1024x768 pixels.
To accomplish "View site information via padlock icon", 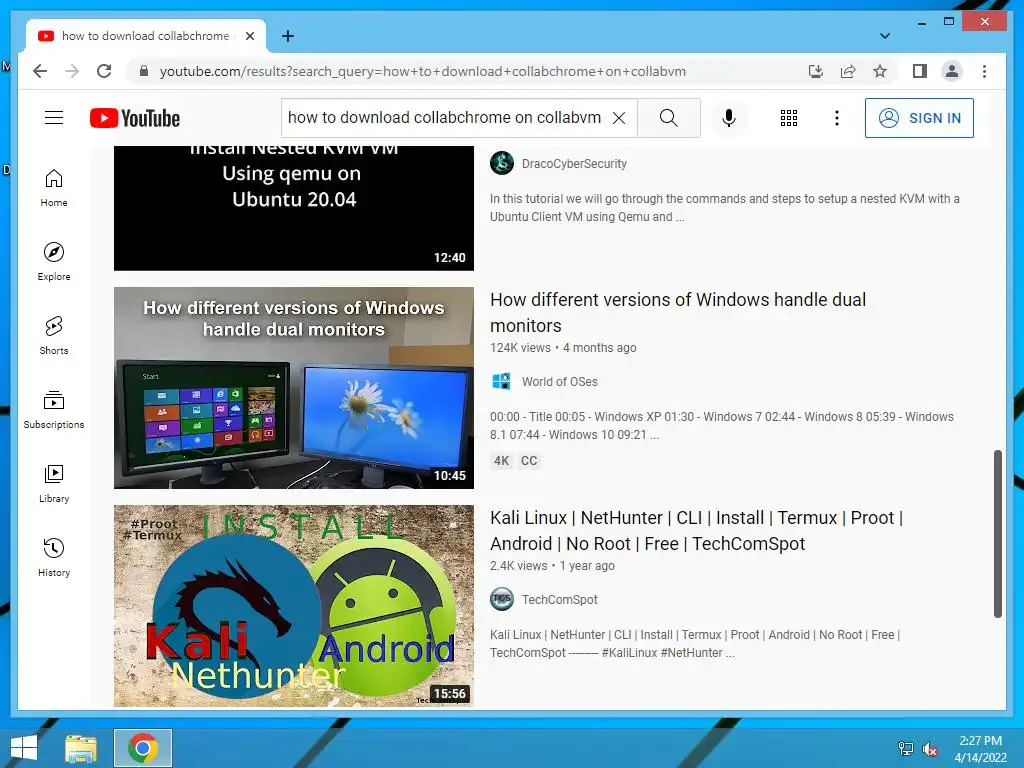I will click(144, 71).
